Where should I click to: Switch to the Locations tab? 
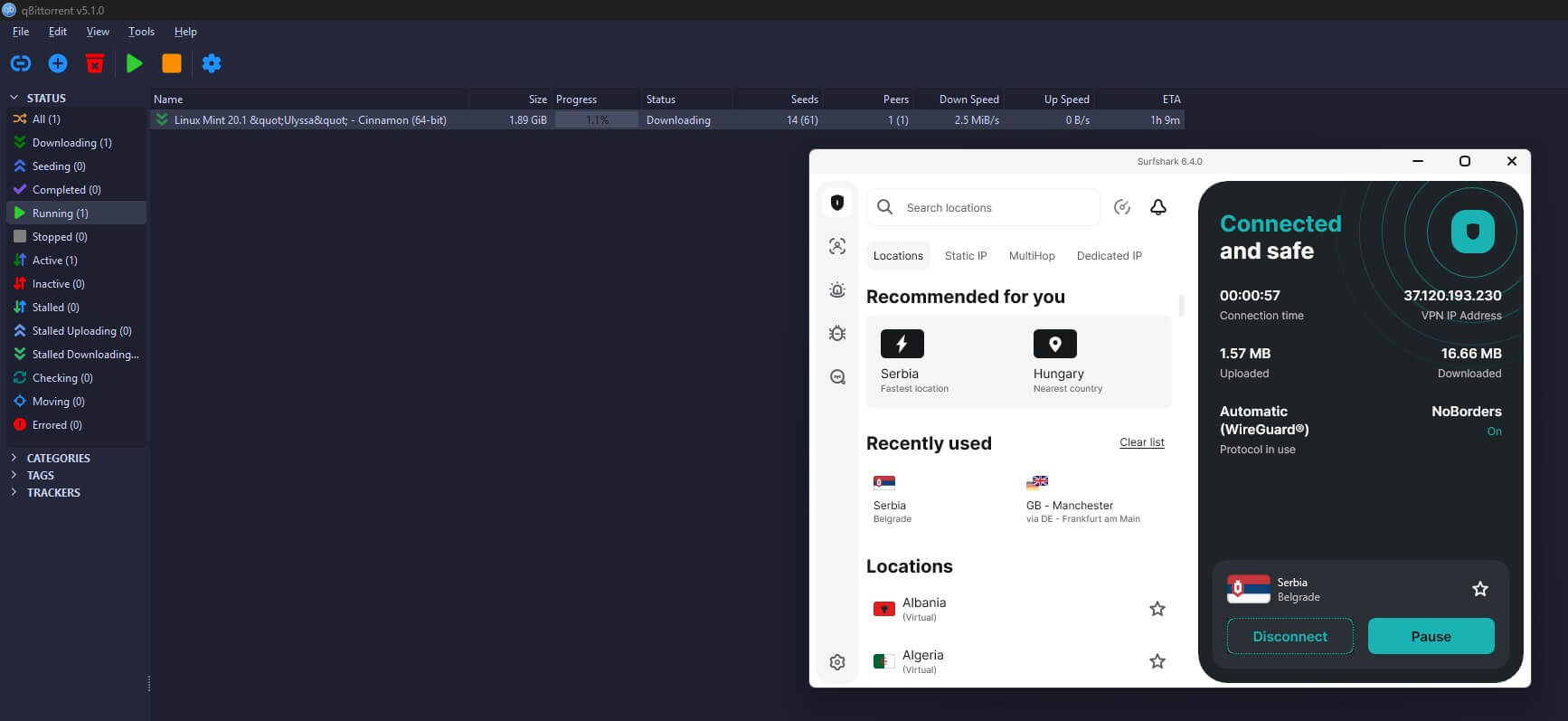point(898,256)
